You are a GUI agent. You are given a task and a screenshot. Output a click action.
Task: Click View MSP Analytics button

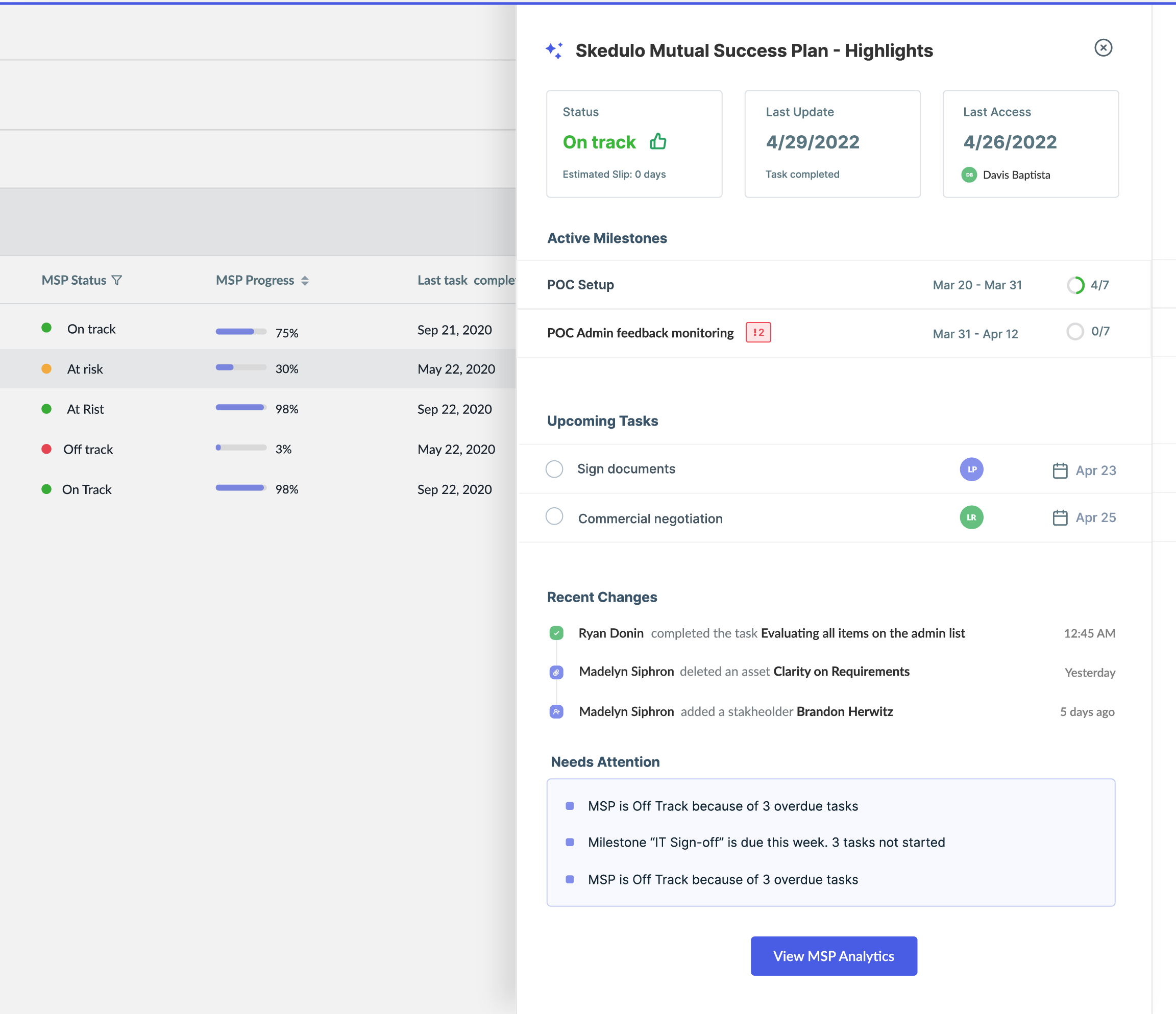(x=834, y=956)
